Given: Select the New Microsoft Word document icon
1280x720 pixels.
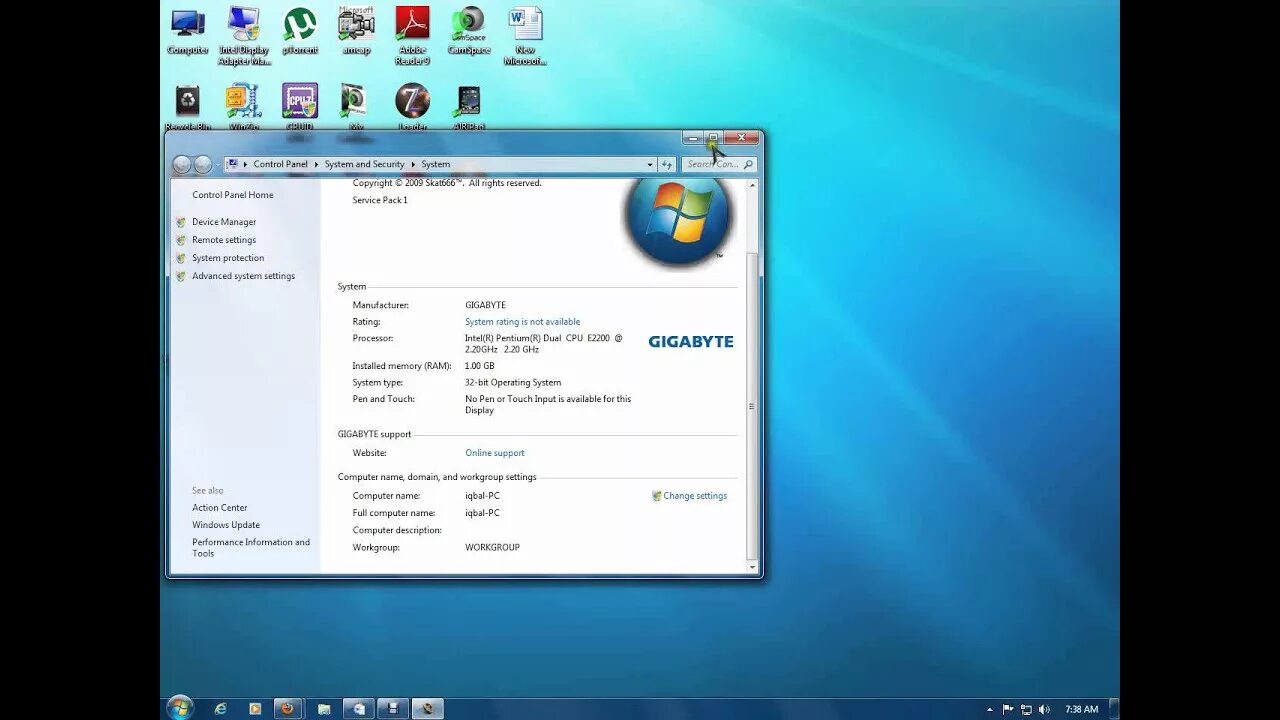Looking at the screenshot, I should click(x=525, y=36).
